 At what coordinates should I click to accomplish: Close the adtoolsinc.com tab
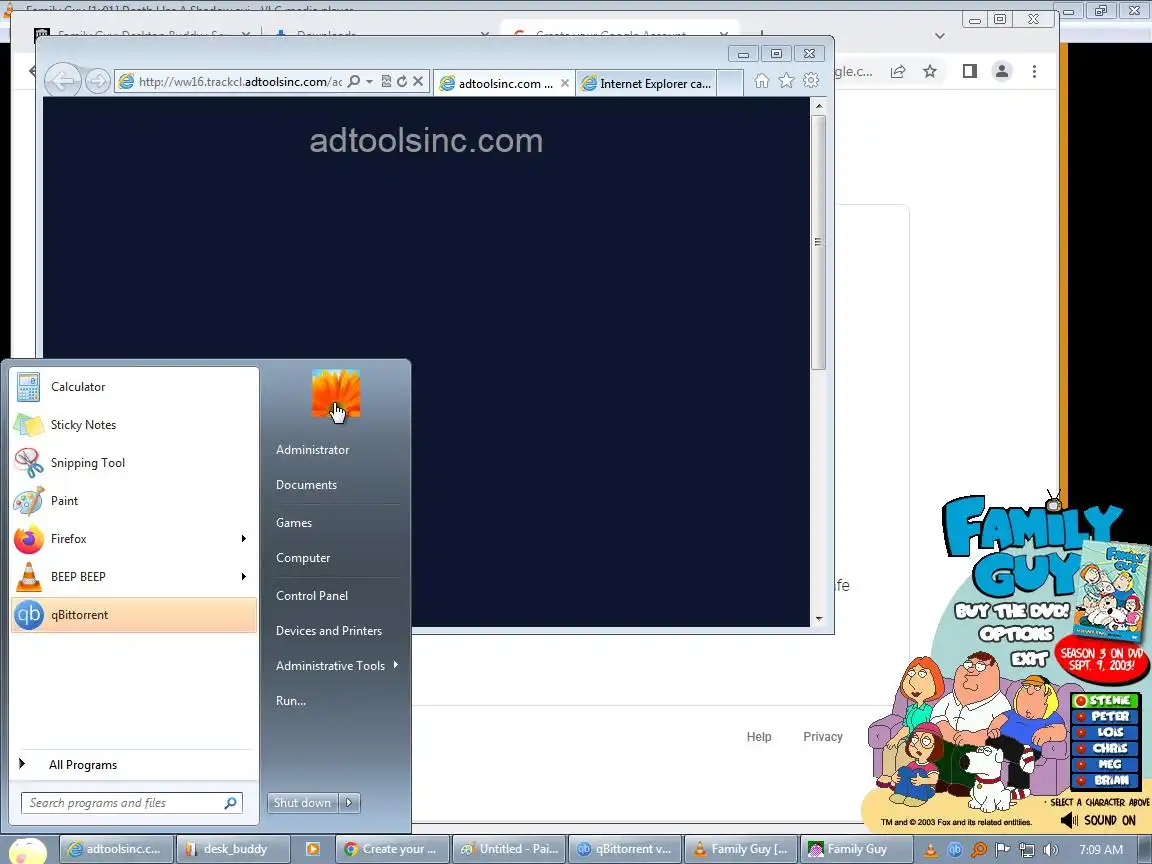565,84
